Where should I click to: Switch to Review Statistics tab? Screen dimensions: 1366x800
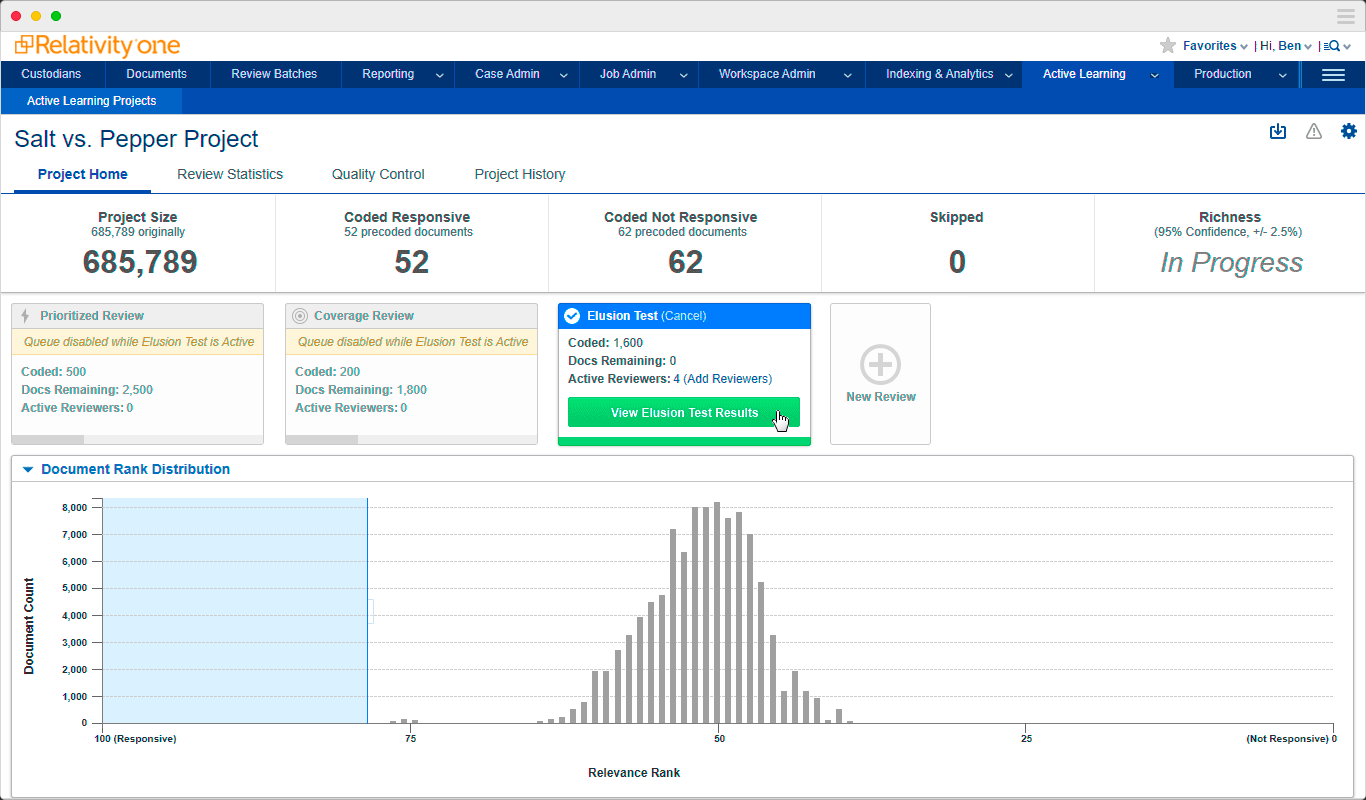pyautogui.click(x=230, y=174)
